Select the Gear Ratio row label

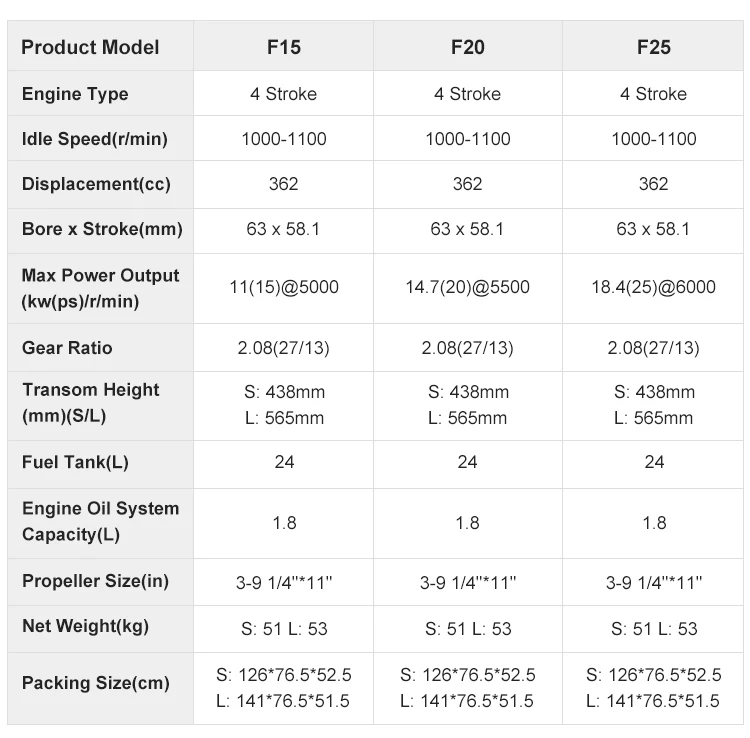click(67, 348)
